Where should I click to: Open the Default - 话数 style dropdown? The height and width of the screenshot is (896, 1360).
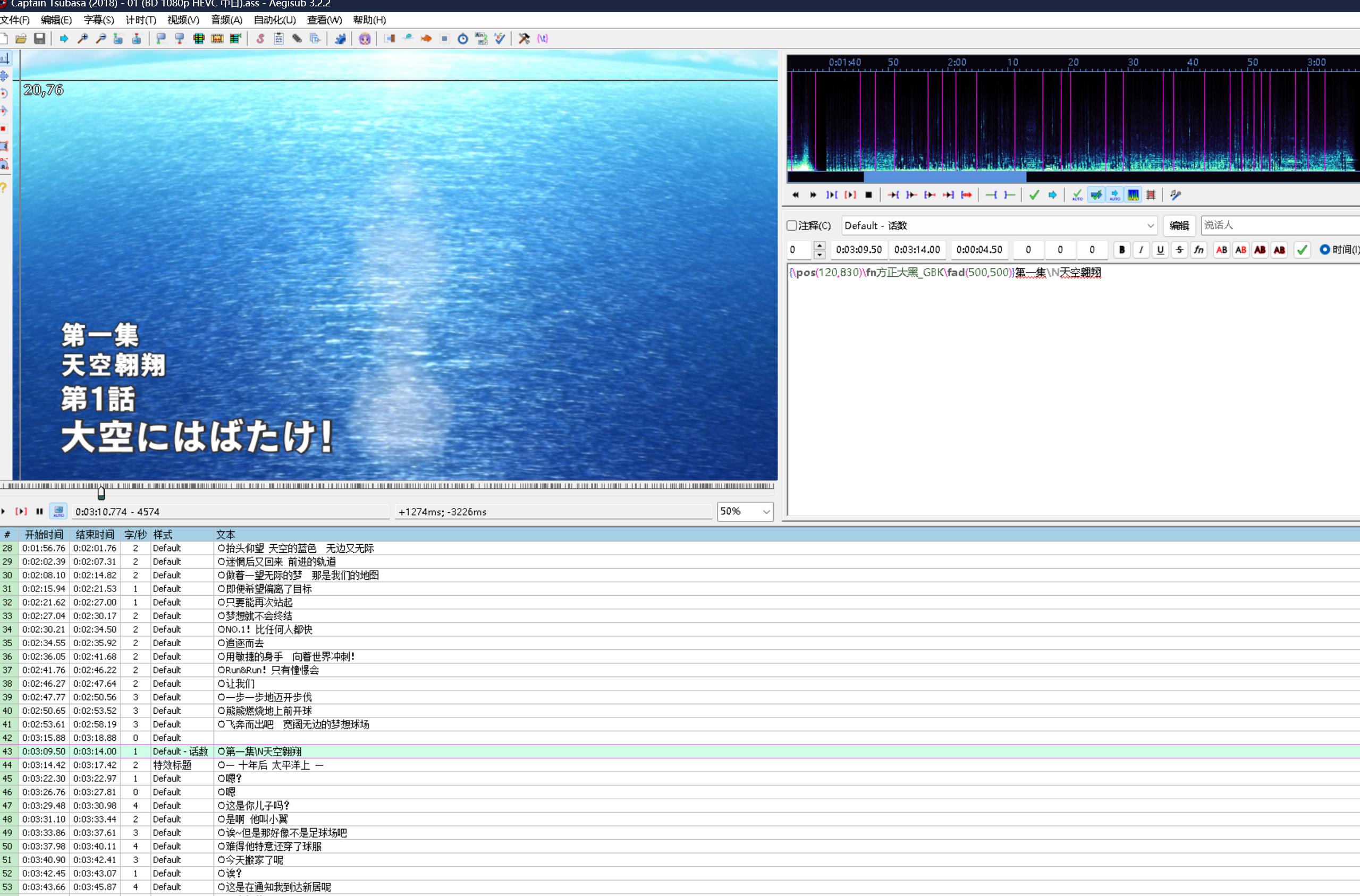1000,226
